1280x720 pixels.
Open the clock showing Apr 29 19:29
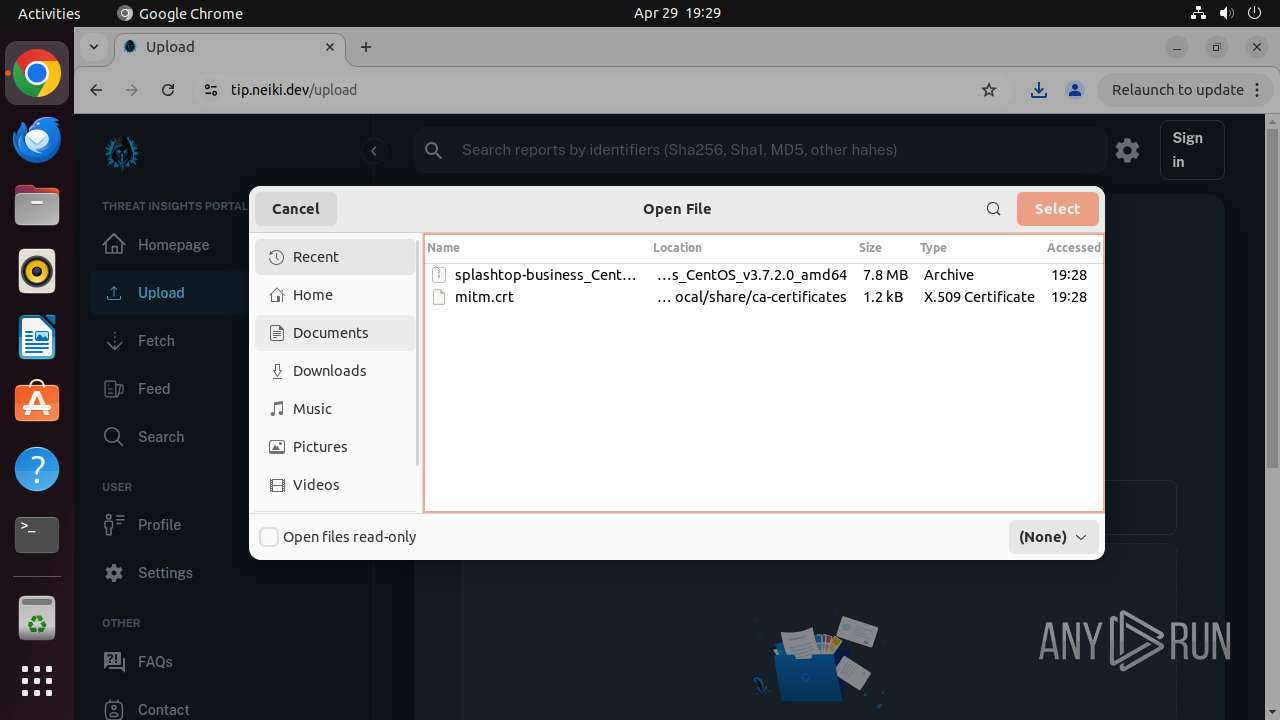pos(677,13)
